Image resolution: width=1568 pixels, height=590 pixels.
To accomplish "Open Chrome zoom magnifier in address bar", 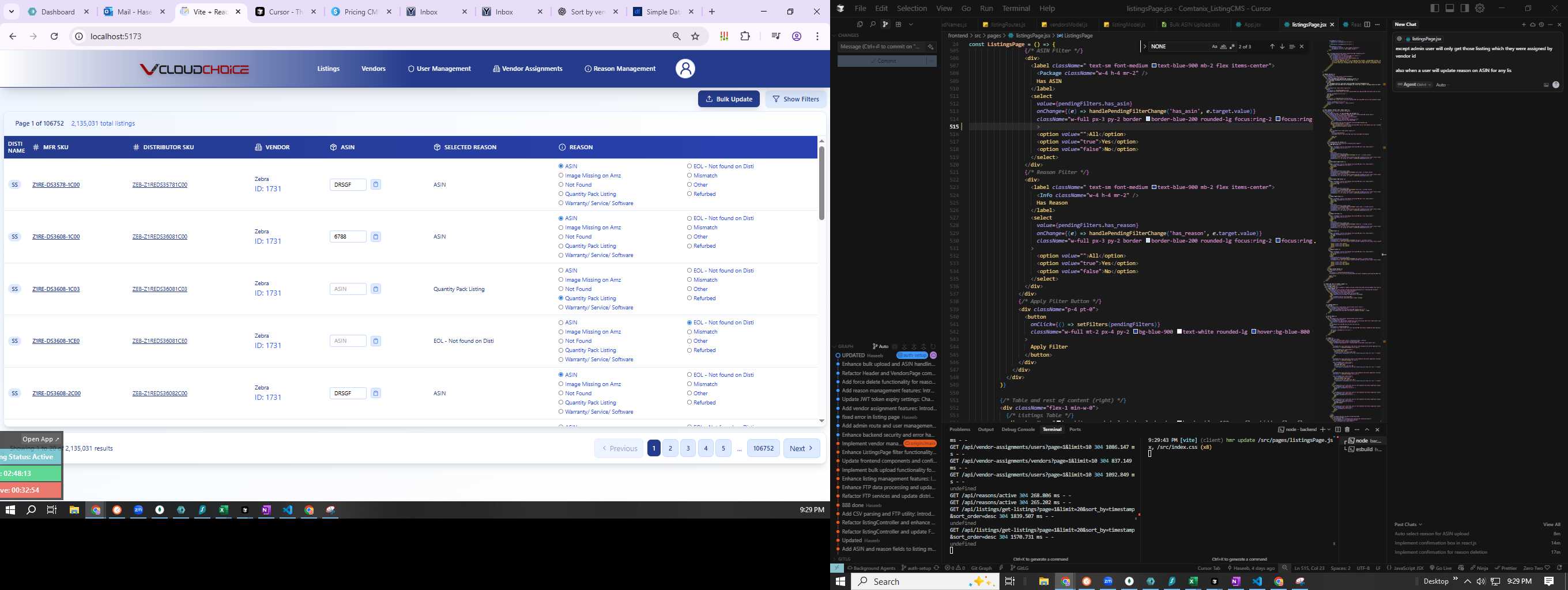I will click(676, 36).
